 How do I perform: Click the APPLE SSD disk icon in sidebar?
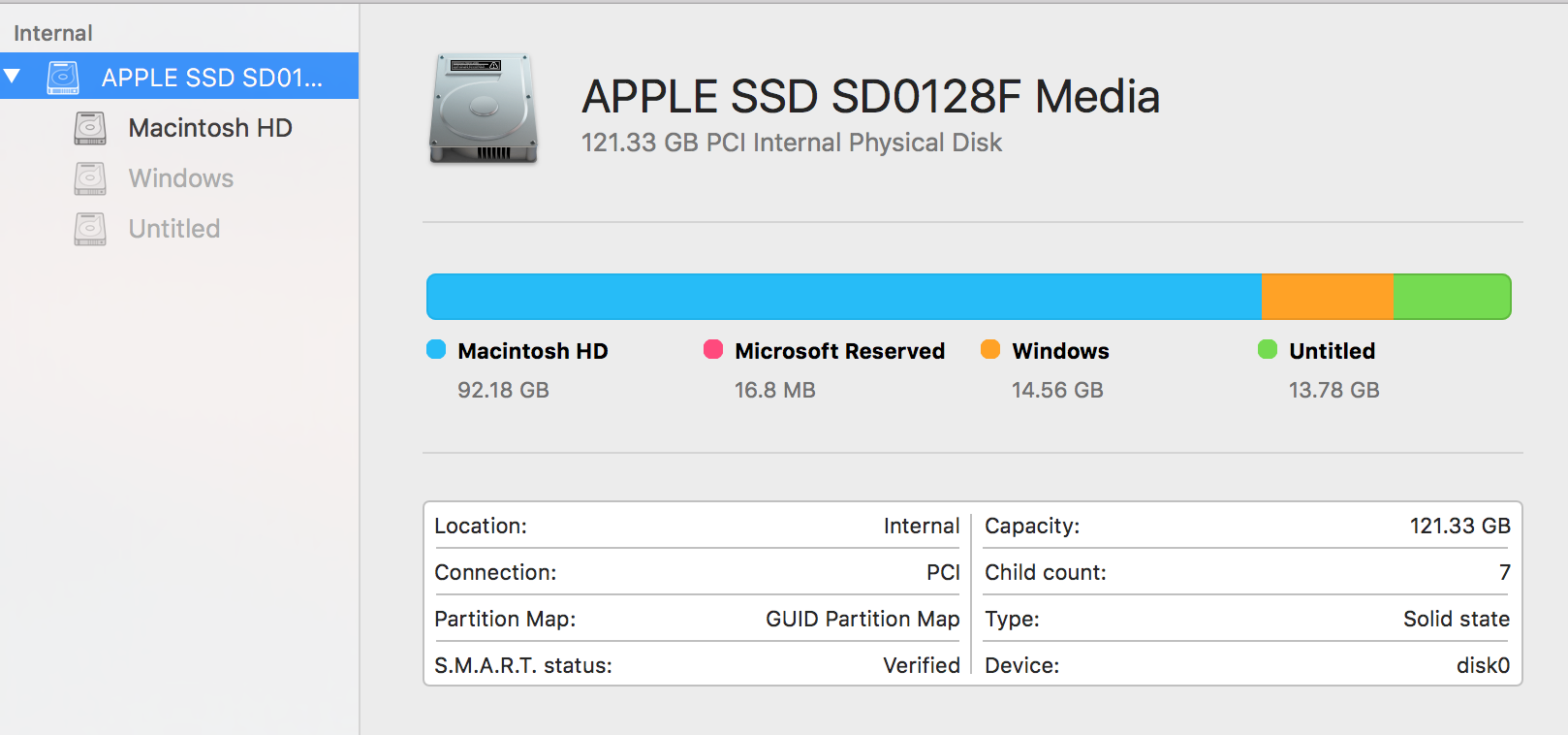pyautogui.click(x=64, y=76)
